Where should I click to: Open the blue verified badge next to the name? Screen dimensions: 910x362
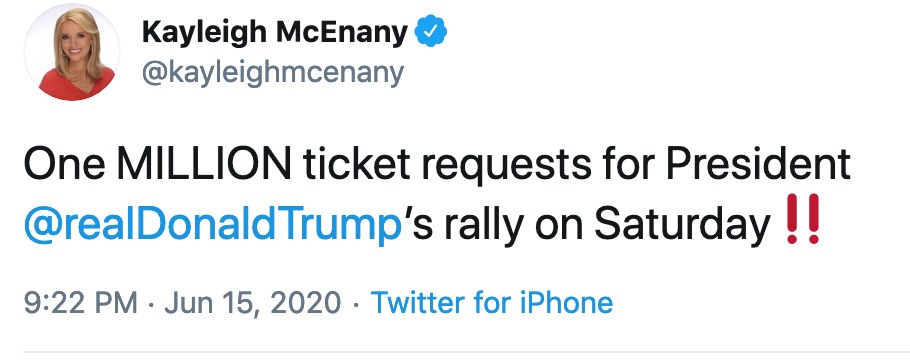point(431,31)
